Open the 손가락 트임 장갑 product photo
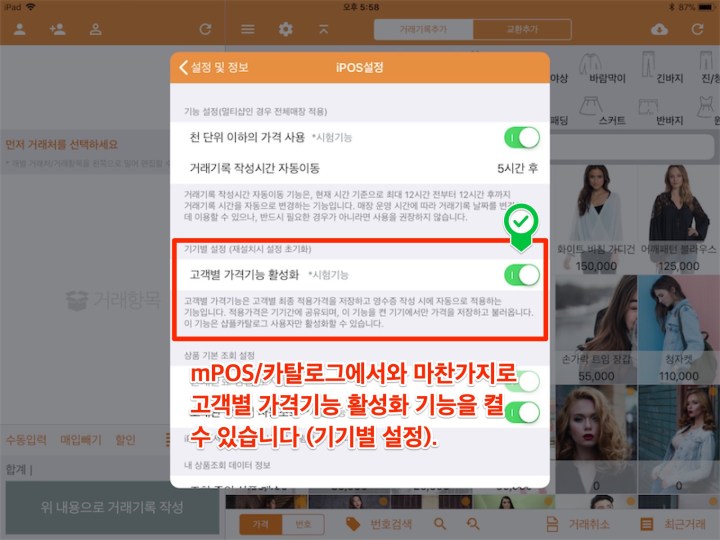This screenshot has height=540, width=720. (x=596, y=314)
